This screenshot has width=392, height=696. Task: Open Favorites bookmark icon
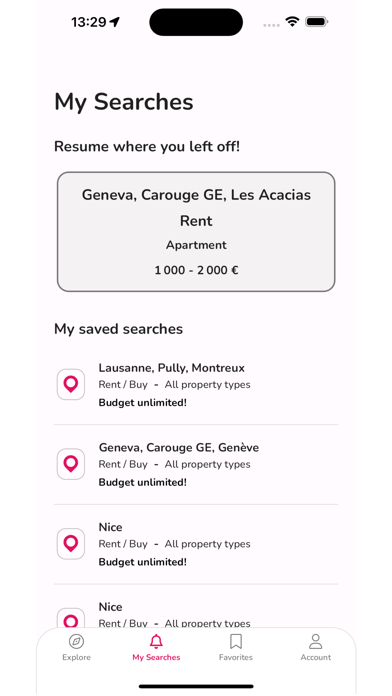[x=236, y=641]
